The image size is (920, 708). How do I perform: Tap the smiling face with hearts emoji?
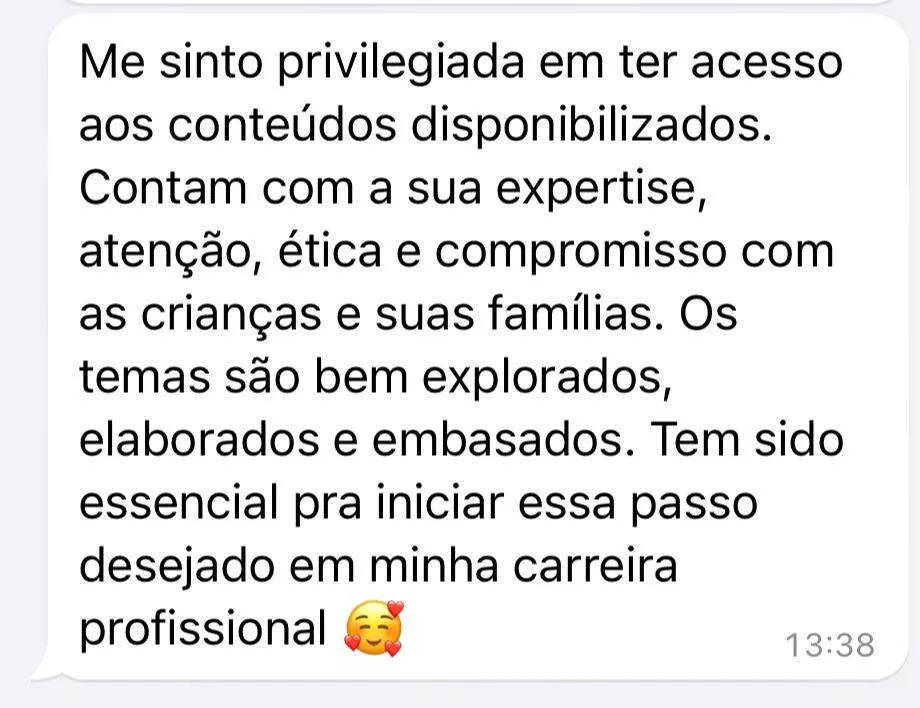(x=374, y=628)
